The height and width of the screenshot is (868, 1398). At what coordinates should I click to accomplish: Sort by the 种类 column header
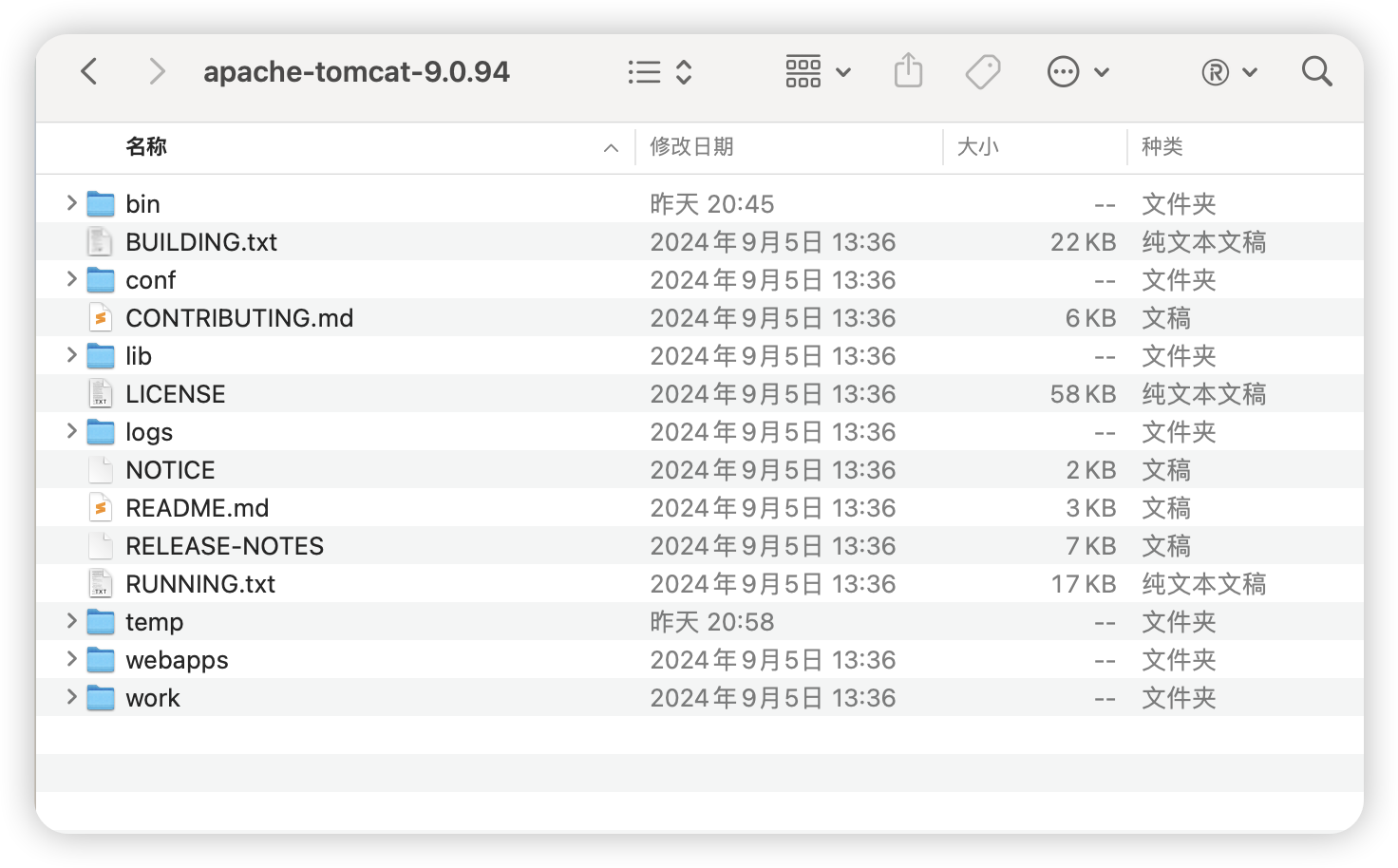(1162, 146)
